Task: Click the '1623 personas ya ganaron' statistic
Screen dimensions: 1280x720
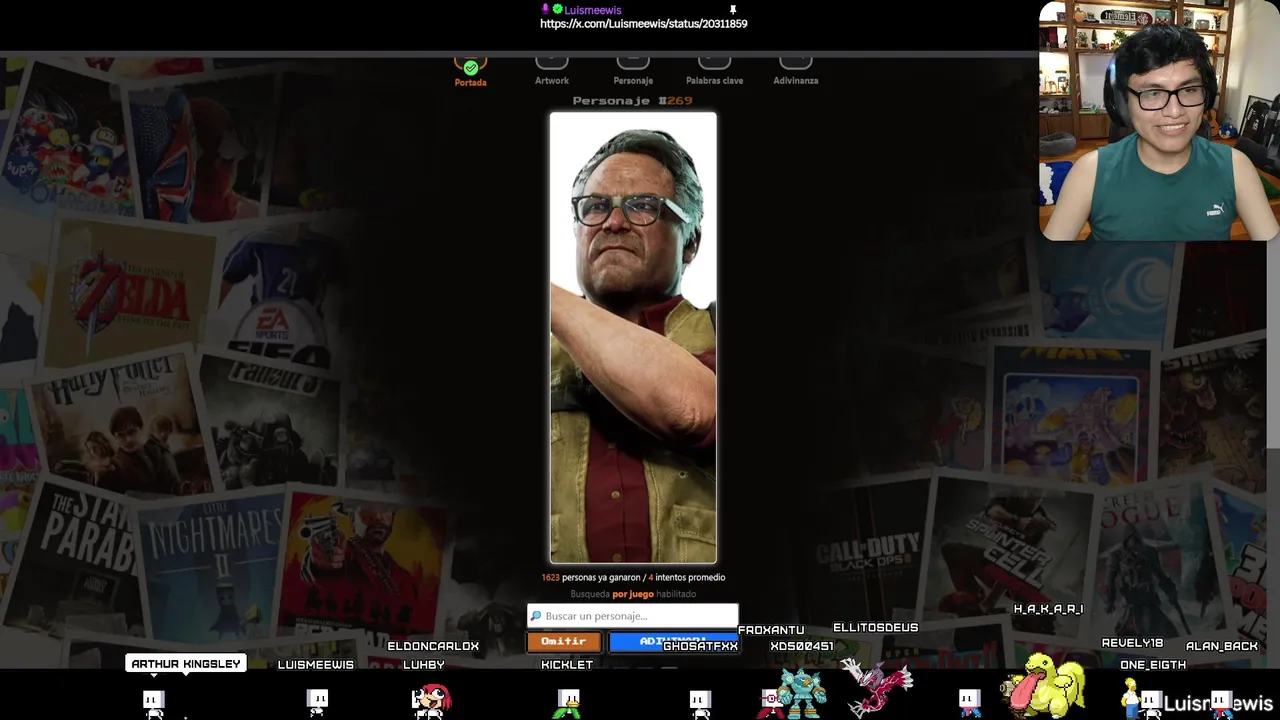Action: [x=591, y=577]
